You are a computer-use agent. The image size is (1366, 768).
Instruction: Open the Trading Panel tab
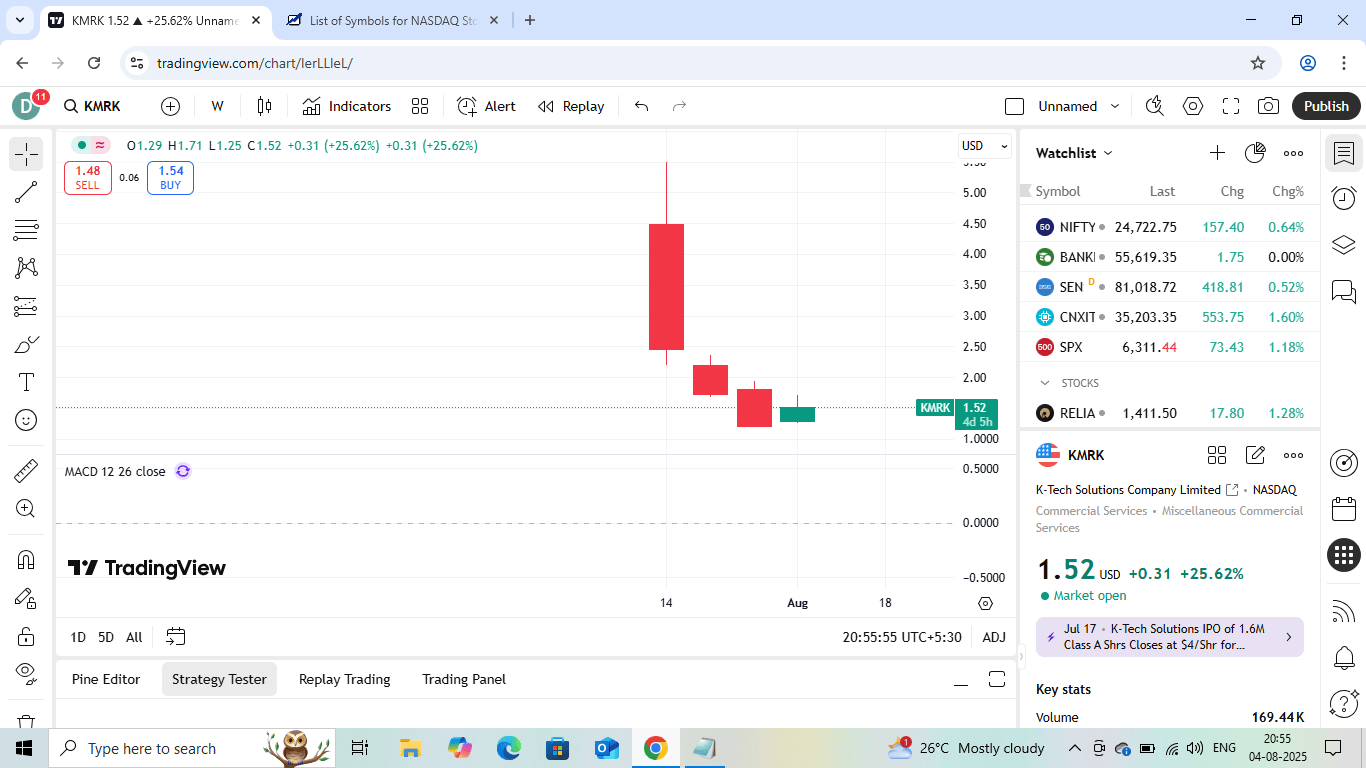[464, 679]
